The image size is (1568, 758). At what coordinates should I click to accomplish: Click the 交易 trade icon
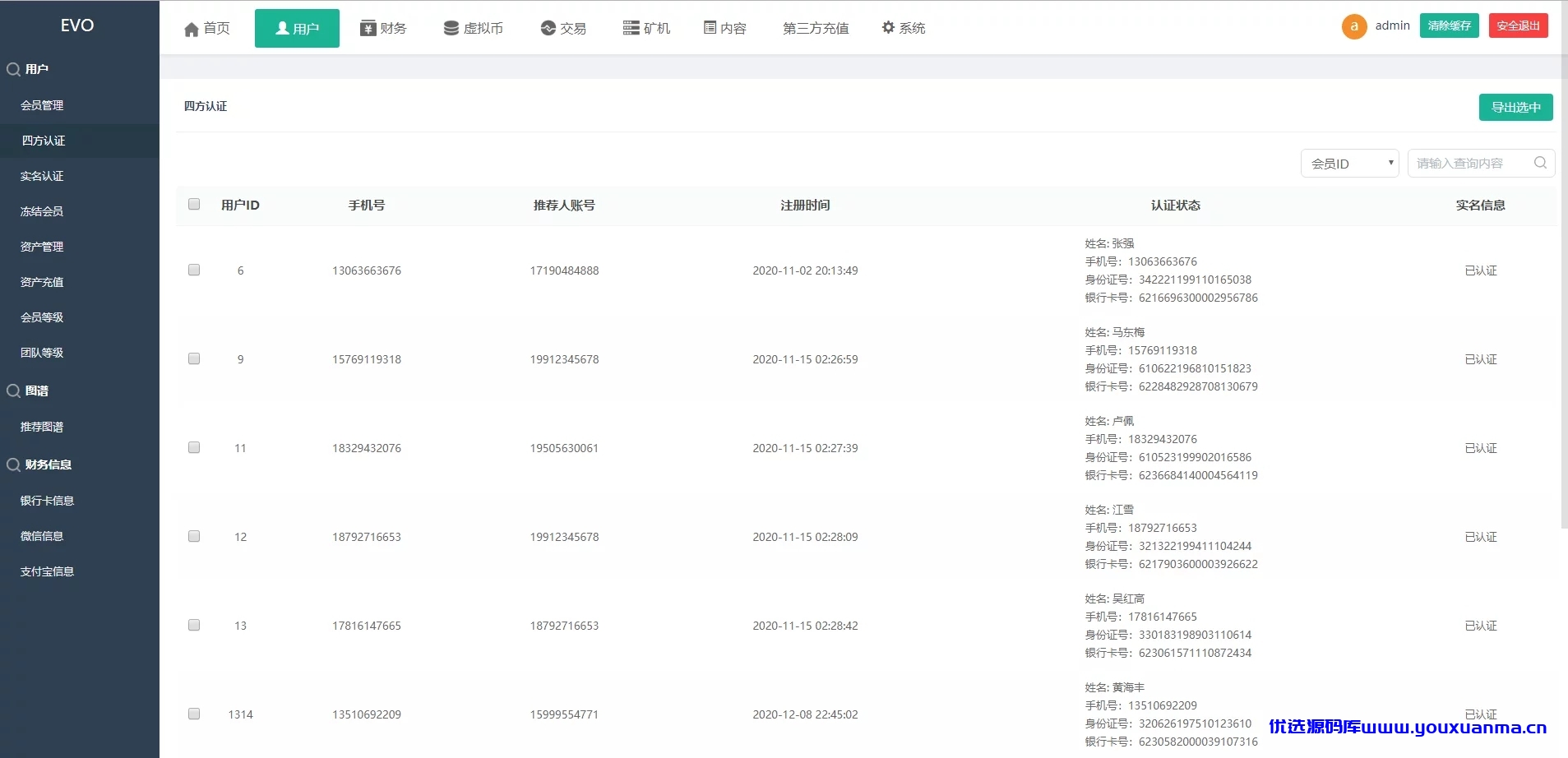pos(548,28)
